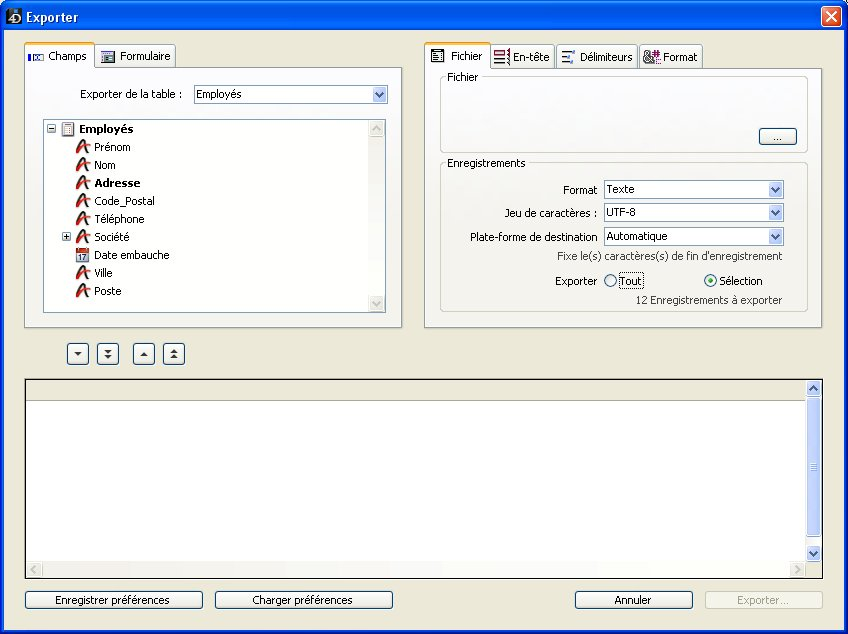This screenshot has width=848, height=634.
Task: Click the single up-arrow button
Action: tap(144, 354)
